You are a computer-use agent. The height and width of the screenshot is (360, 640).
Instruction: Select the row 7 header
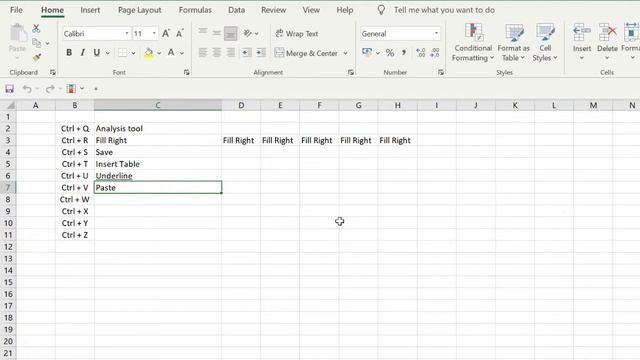click(x=8, y=188)
